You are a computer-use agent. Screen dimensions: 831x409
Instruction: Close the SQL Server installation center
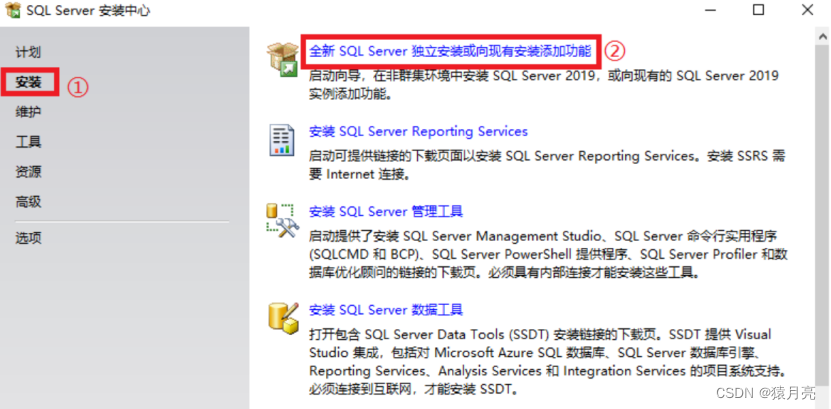807,10
